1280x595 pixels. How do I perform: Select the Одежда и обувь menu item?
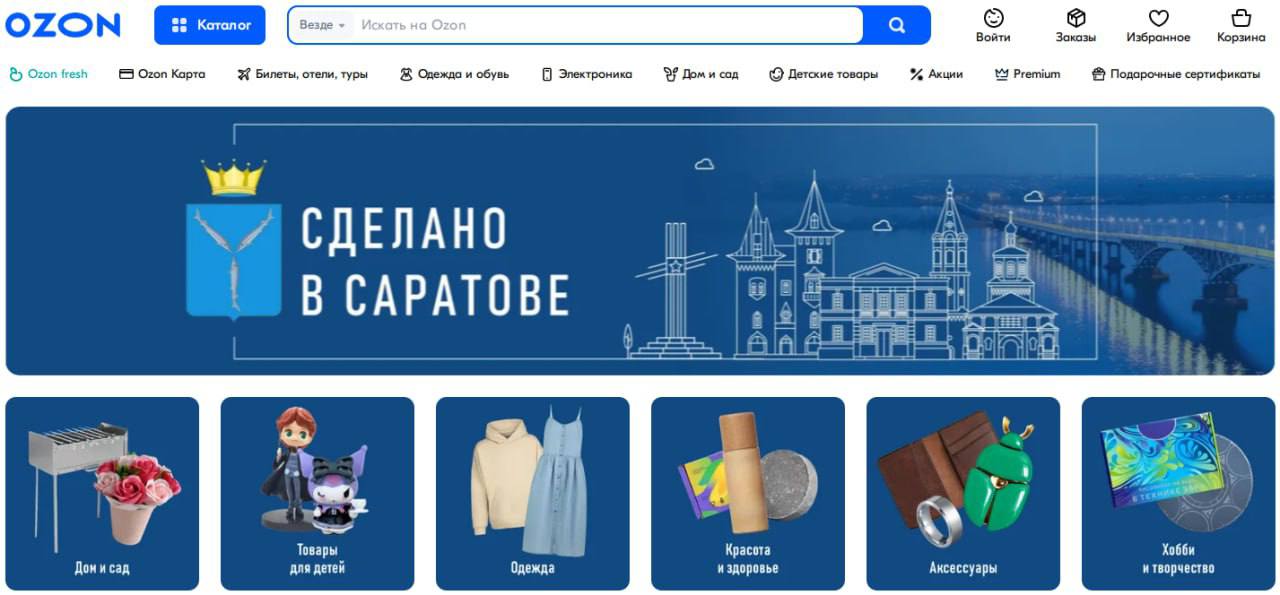coord(454,74)
